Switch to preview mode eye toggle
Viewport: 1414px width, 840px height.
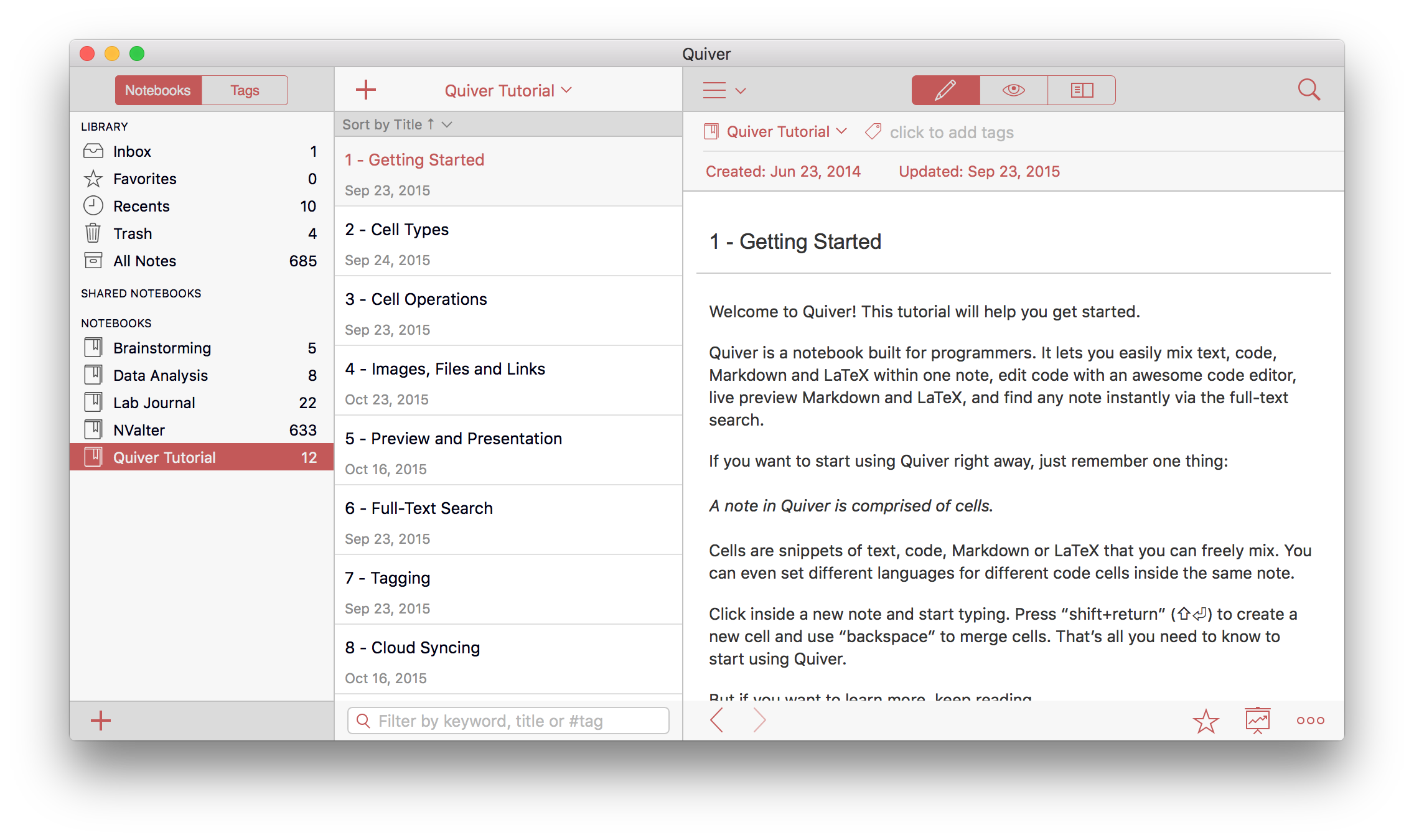click(1013, 90)
